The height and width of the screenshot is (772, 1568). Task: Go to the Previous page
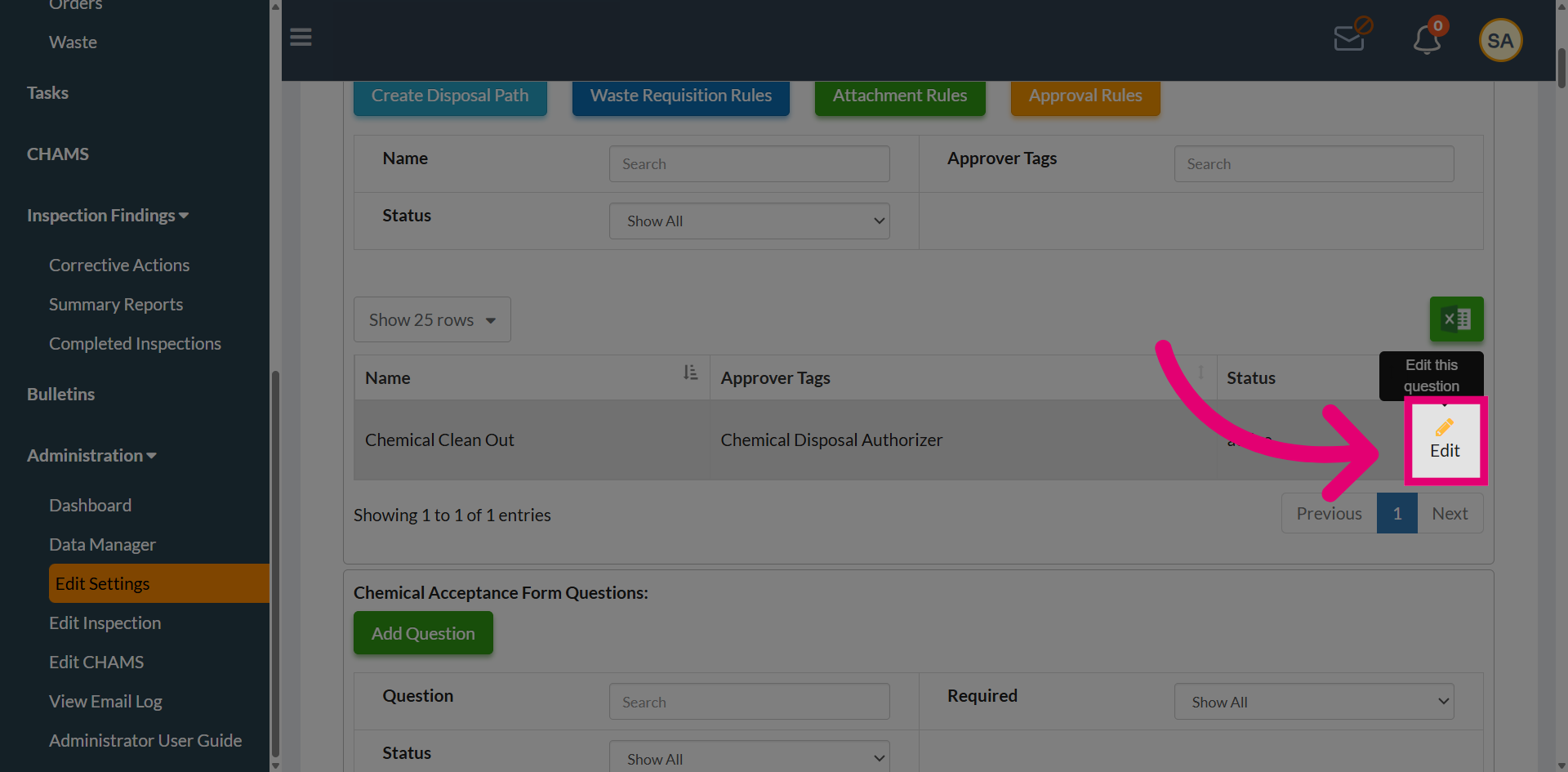[x=1329, y=514]
